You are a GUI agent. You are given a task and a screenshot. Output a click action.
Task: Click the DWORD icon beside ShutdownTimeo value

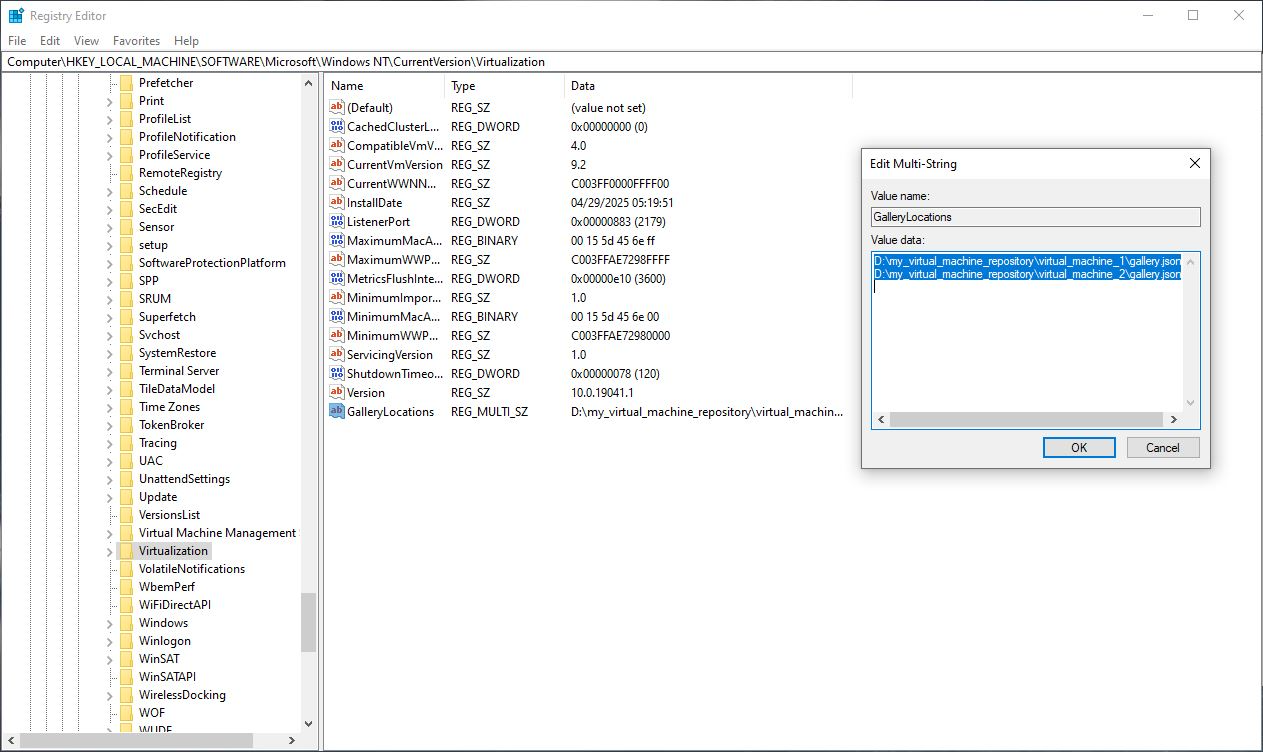336,373
